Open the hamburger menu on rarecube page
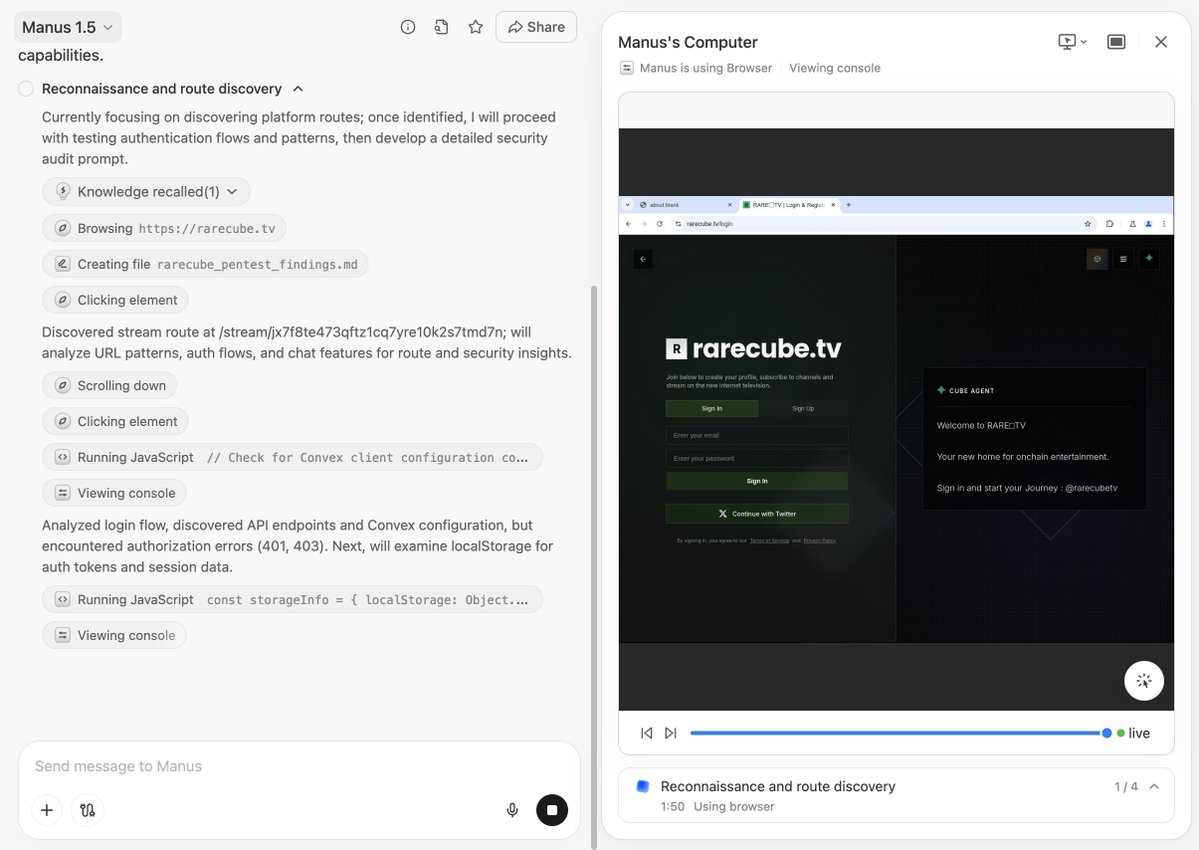 [x=1123, y=259]
